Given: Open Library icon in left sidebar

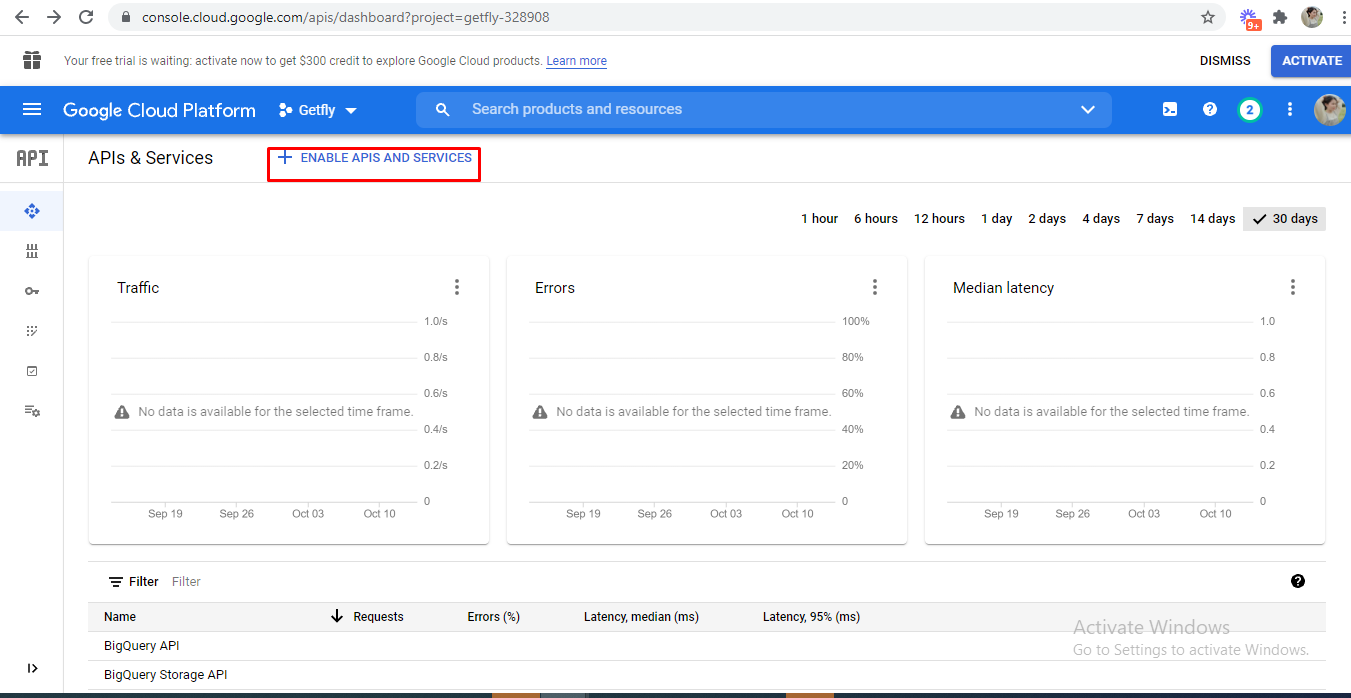Looking at the screenshot, I should 32,251.
